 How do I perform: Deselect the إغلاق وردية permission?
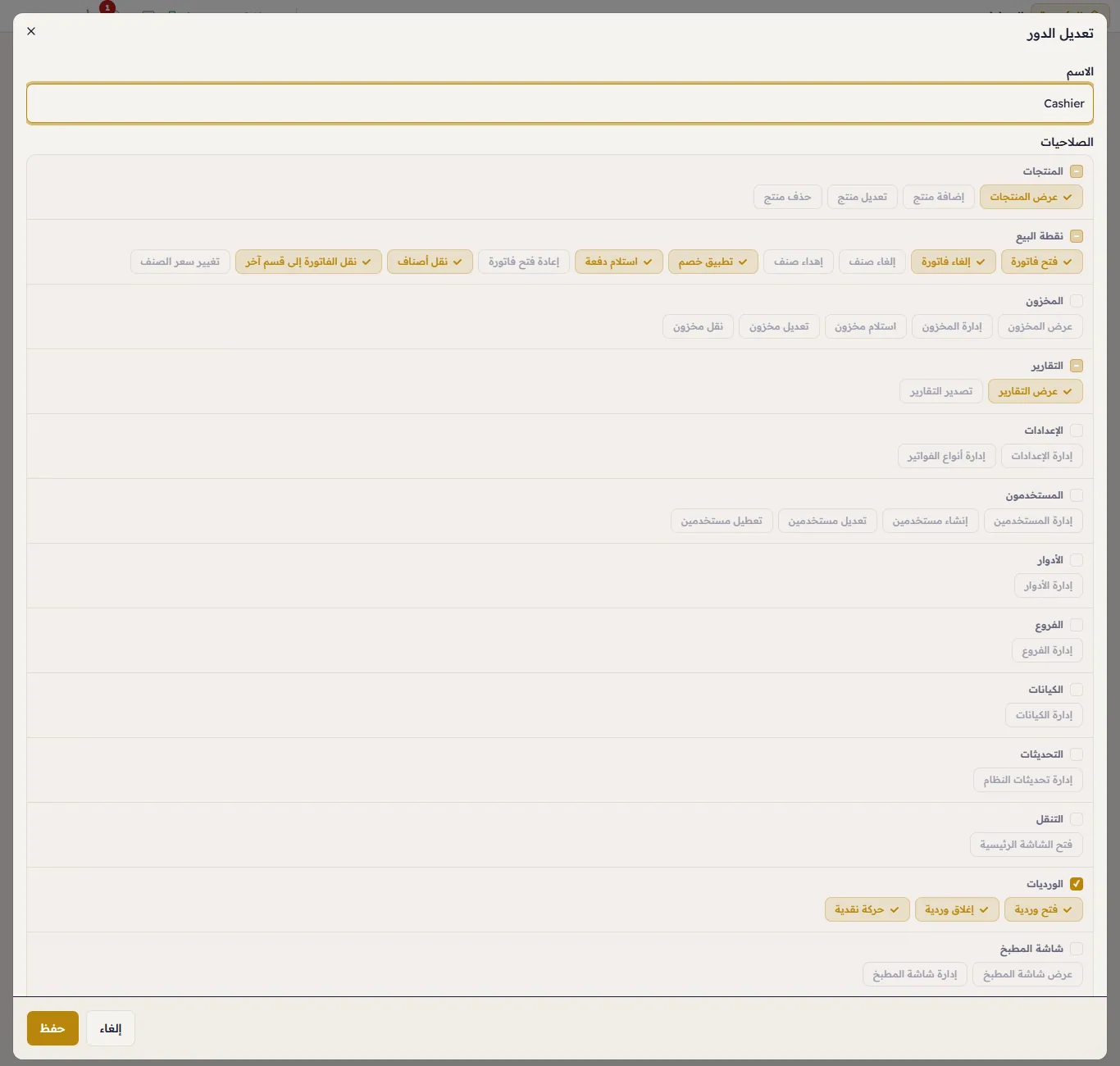[958, 909]
